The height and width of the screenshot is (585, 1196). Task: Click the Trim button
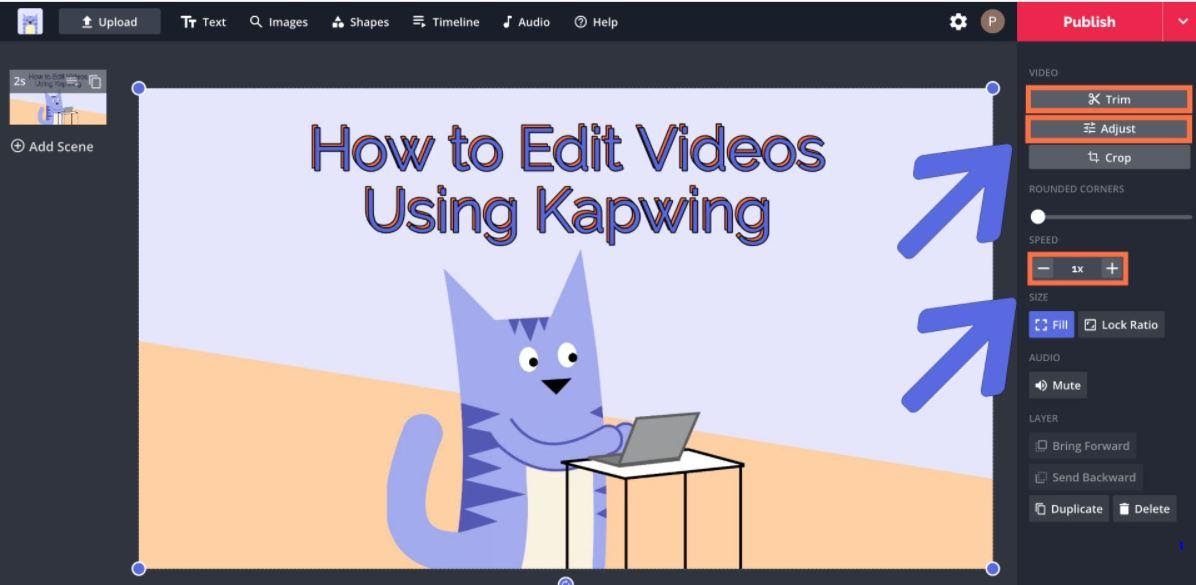click(x=1109, y=99)
